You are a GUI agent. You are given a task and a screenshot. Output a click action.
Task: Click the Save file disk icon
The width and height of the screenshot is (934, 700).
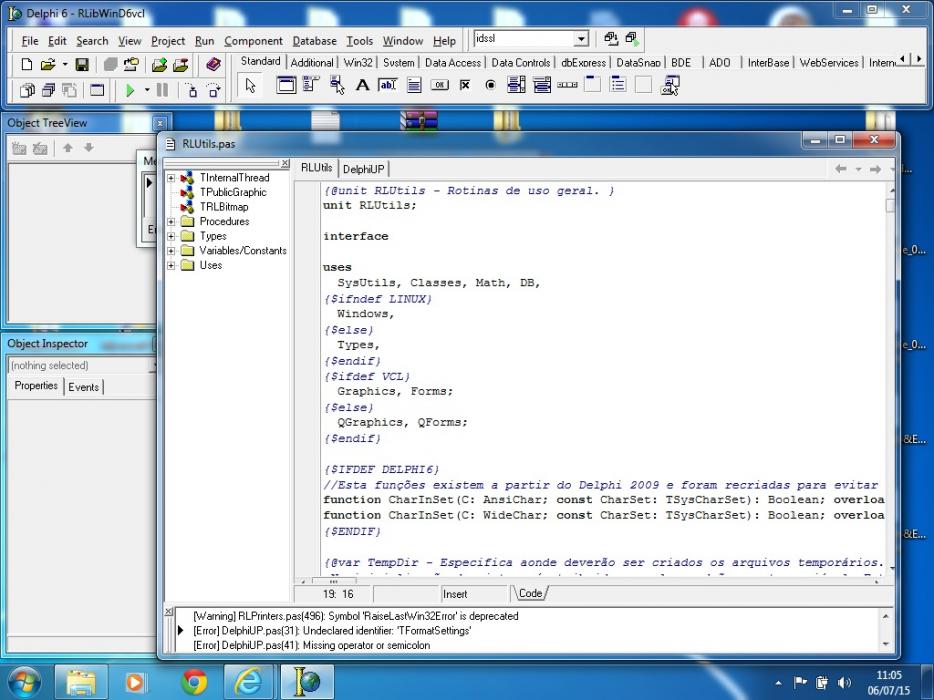tap(82, 64)
